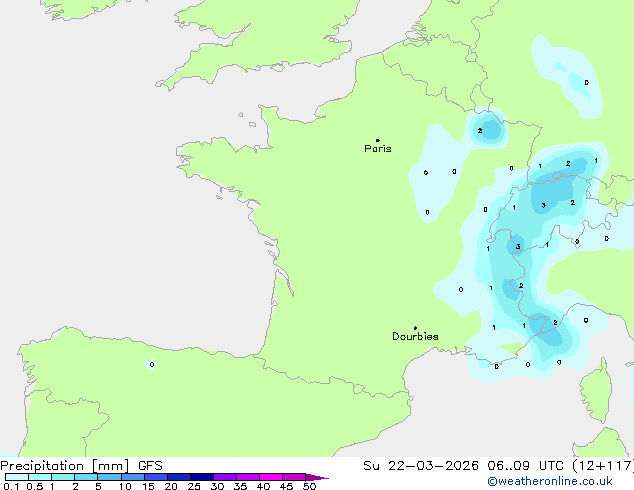The image size is (634, 490).
Task: Pick the legend swatch between 0.1 and 0.5
Action: [17, 477]
